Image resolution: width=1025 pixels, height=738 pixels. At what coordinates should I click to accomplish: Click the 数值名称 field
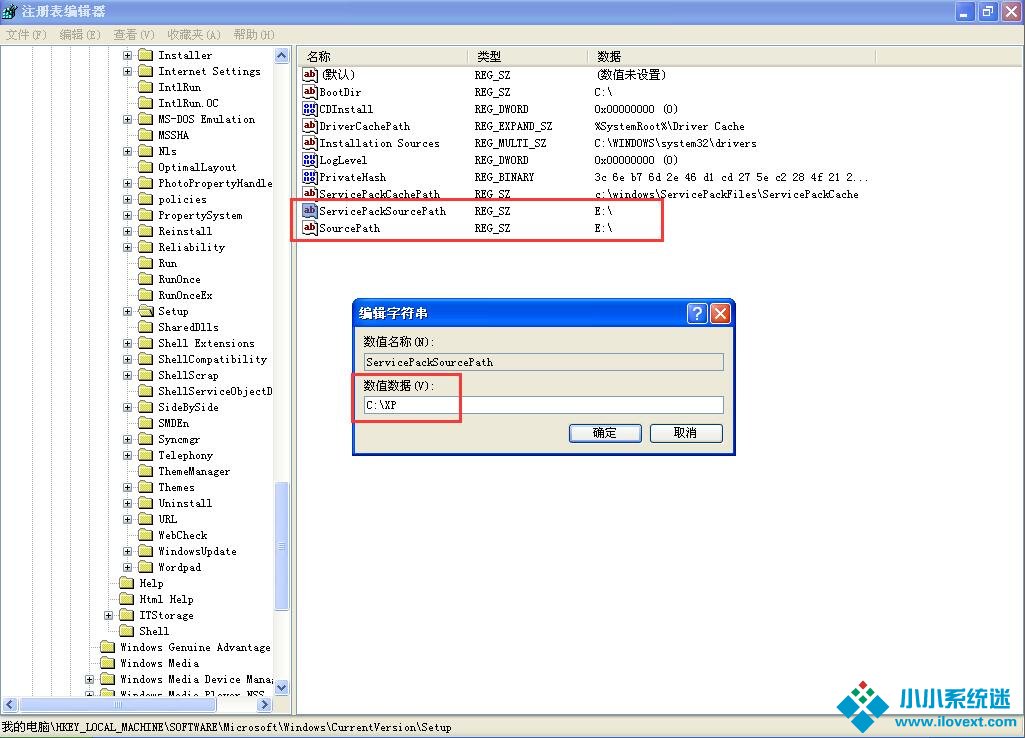544,362
